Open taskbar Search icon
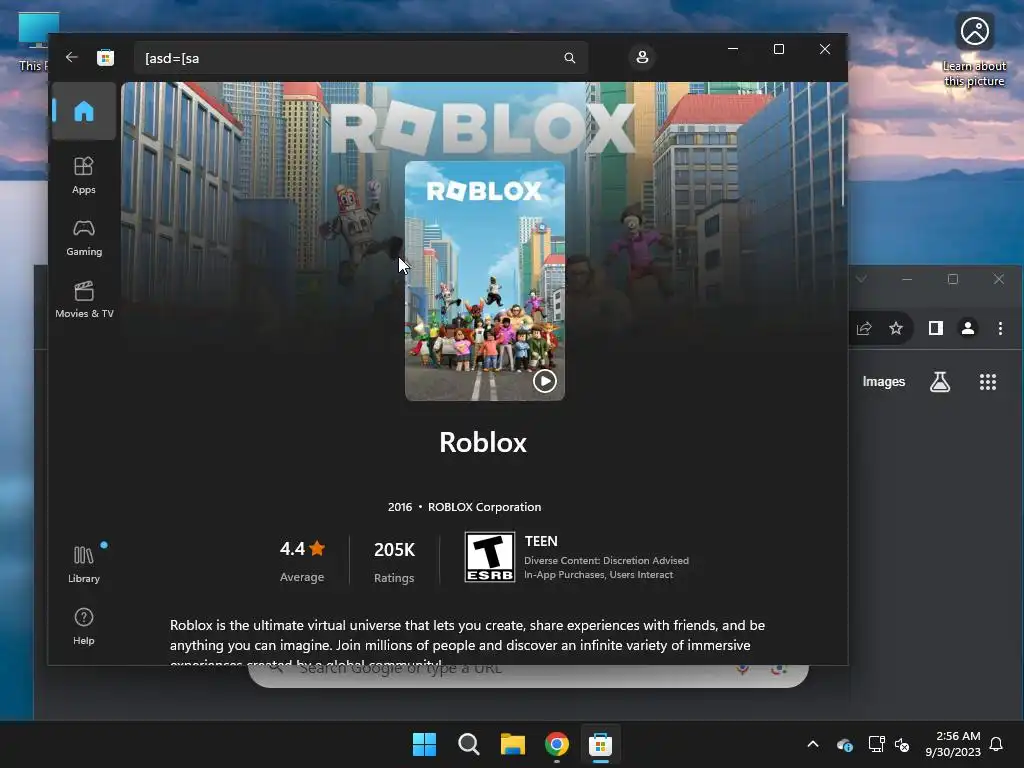 468,744
